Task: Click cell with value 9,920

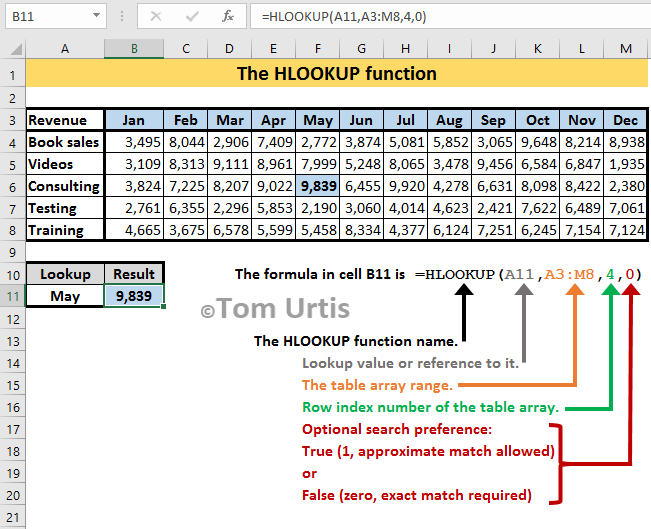Action: point(406,186)
